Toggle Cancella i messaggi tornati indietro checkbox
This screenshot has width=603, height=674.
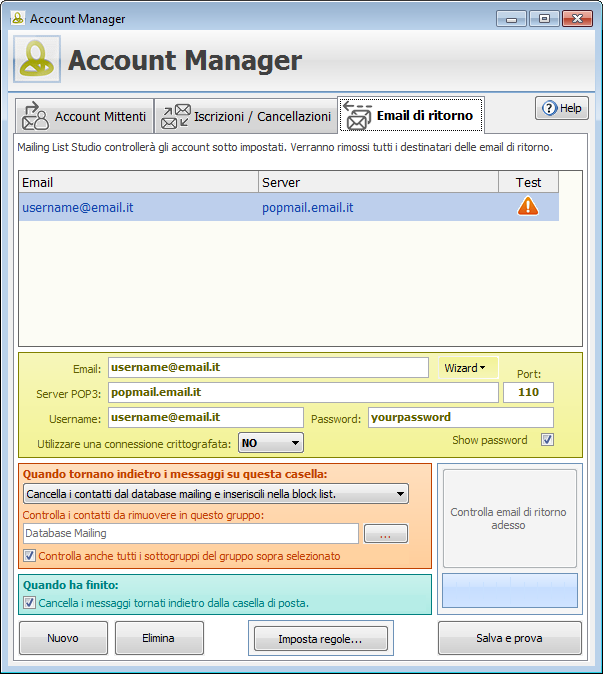point(29,602)
